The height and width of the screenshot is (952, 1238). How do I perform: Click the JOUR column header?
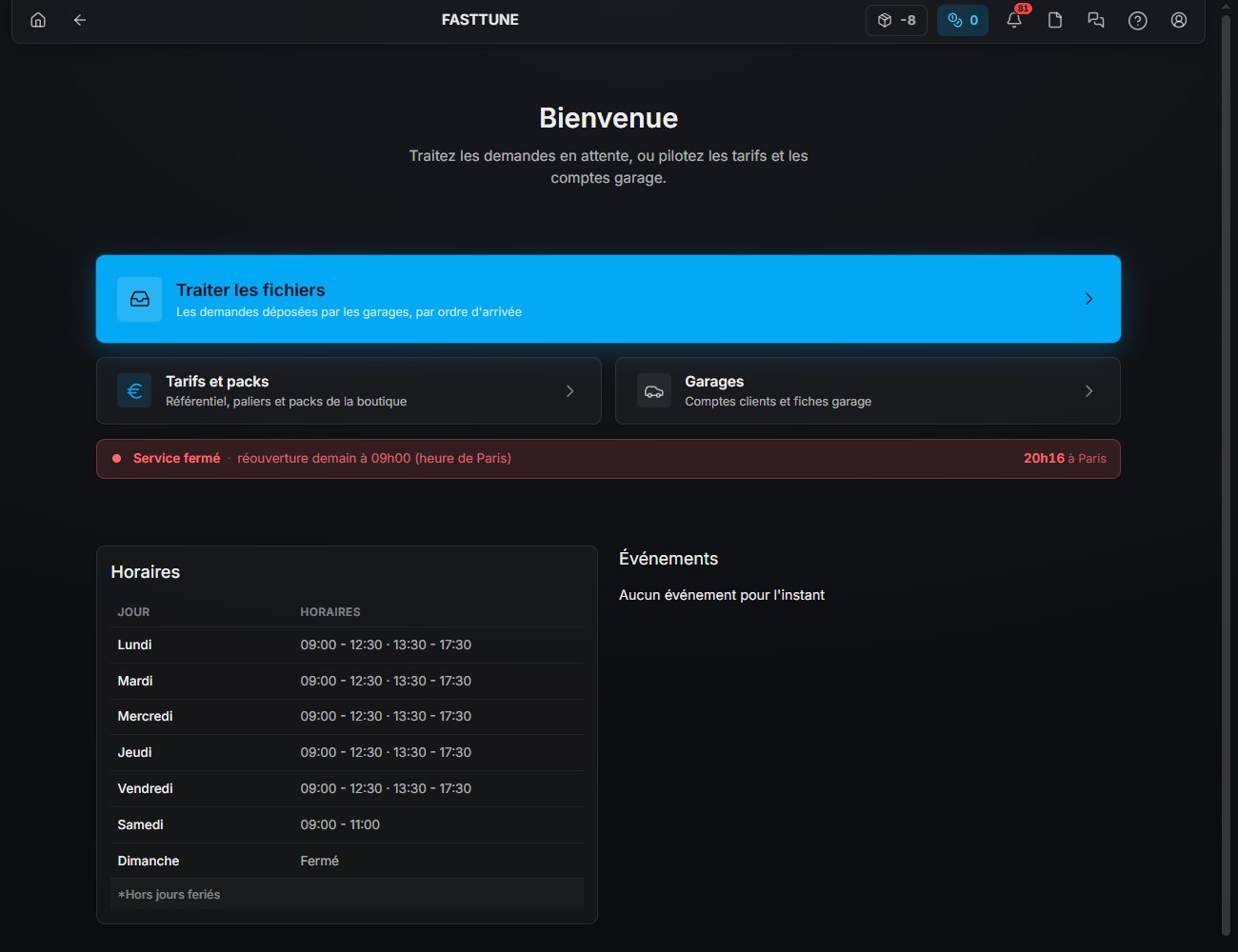133,612
